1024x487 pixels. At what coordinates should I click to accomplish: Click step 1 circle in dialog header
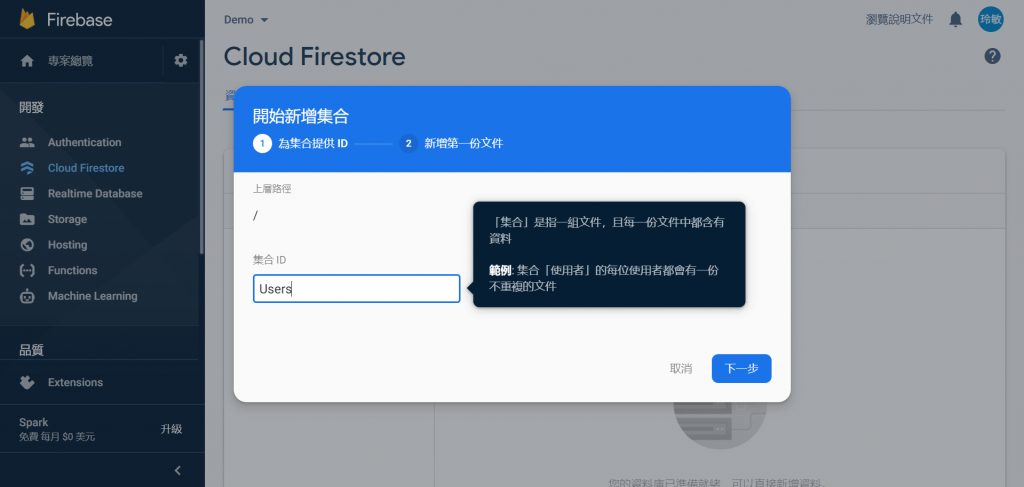tap(263, 143)
